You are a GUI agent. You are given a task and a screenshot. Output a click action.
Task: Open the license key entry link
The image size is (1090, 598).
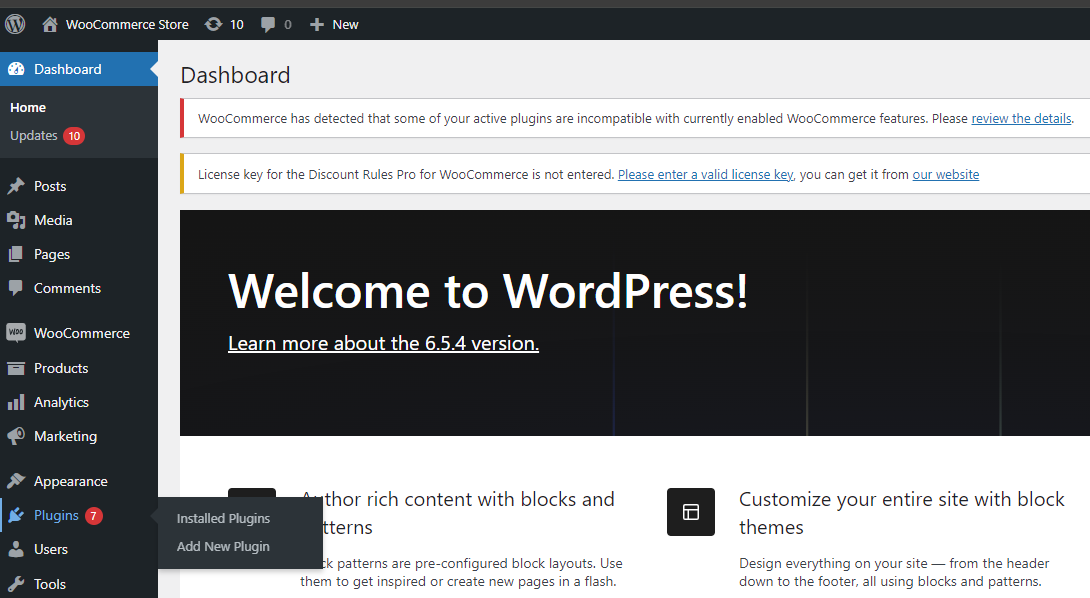[705, 174]
